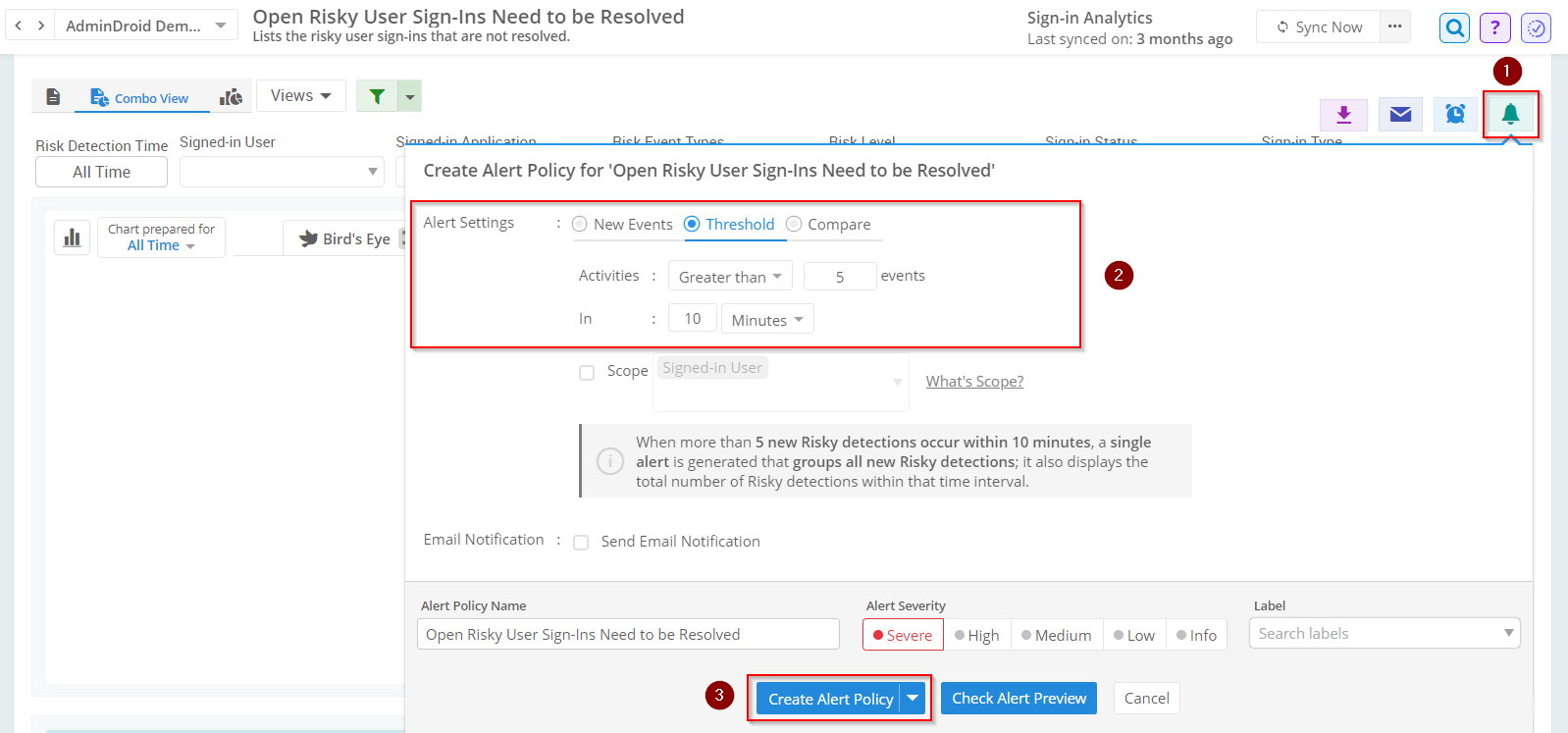Click the Alert Policy Name input field
The height and width of the screenshot is (733, 1568).
pos(628,635)
